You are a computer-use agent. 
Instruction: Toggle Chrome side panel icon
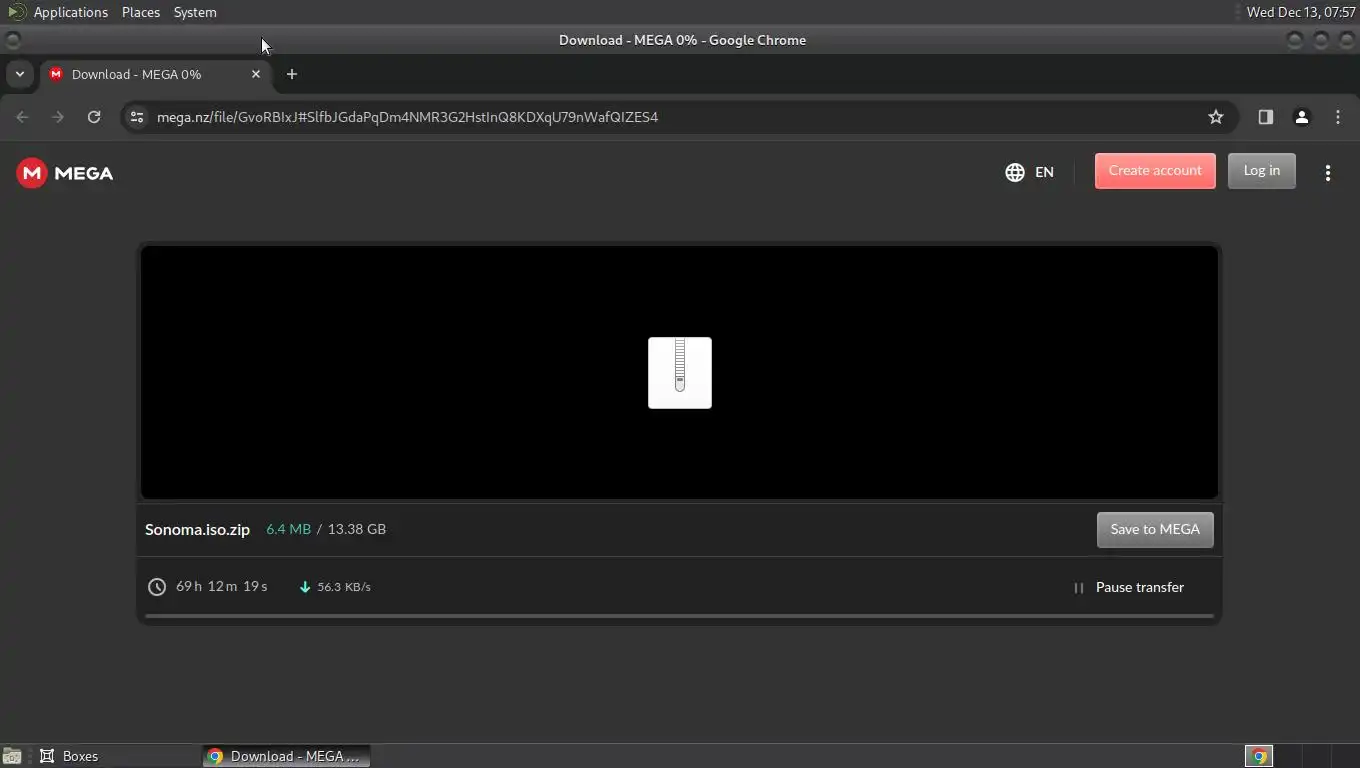pyautogui.click(x=1266, y=117)
